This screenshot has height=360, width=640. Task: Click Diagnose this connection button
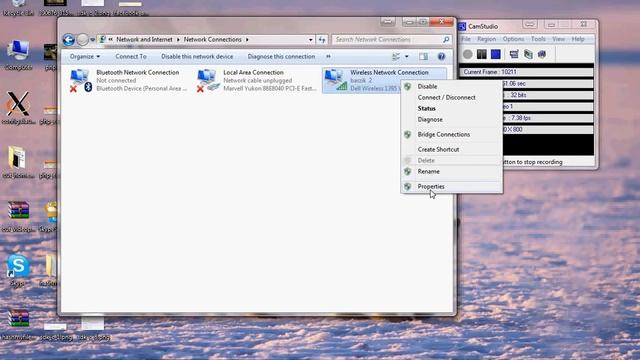281,56
